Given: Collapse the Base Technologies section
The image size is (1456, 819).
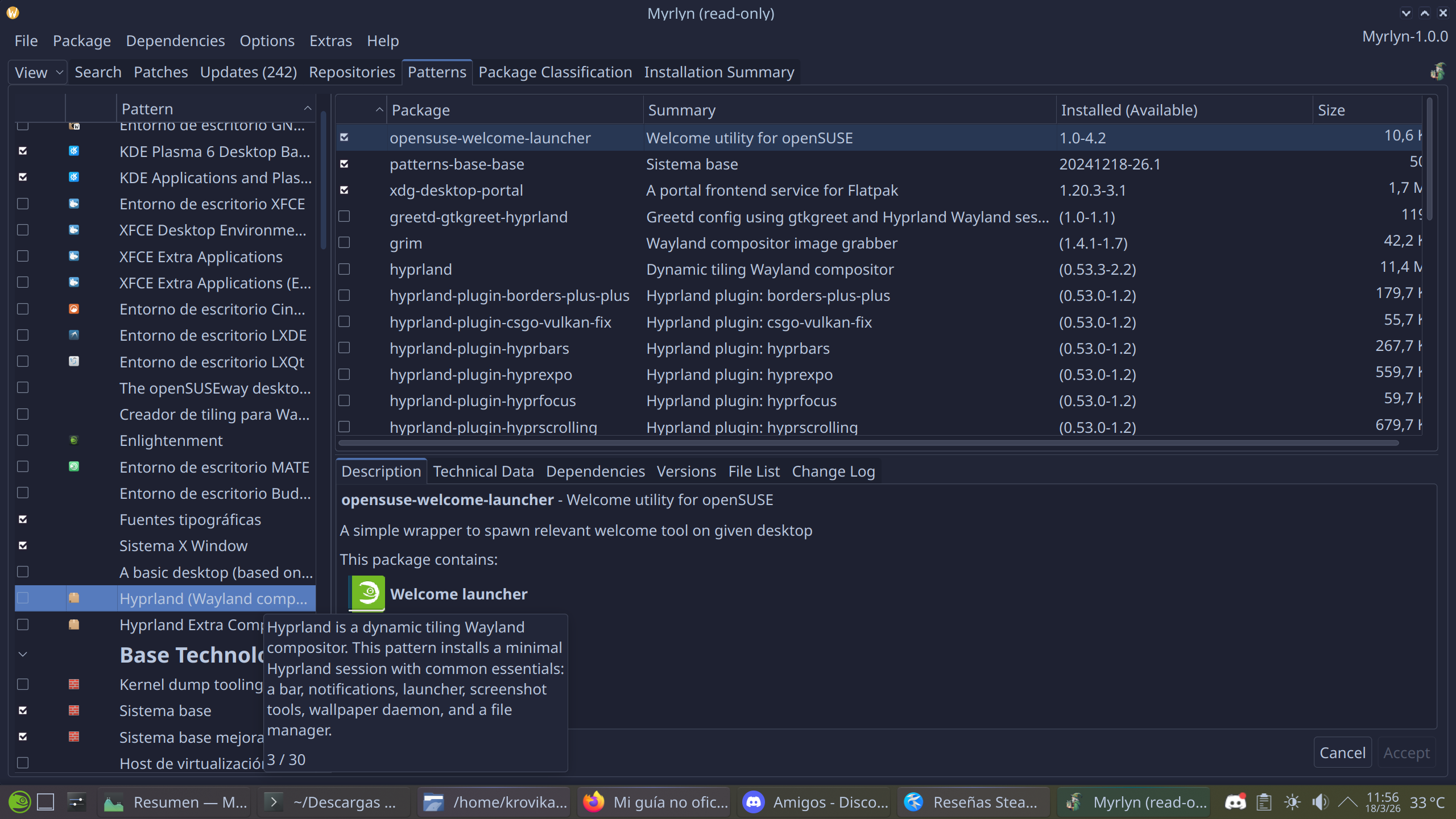Looking at the screenshot, I should click(23, 655).
